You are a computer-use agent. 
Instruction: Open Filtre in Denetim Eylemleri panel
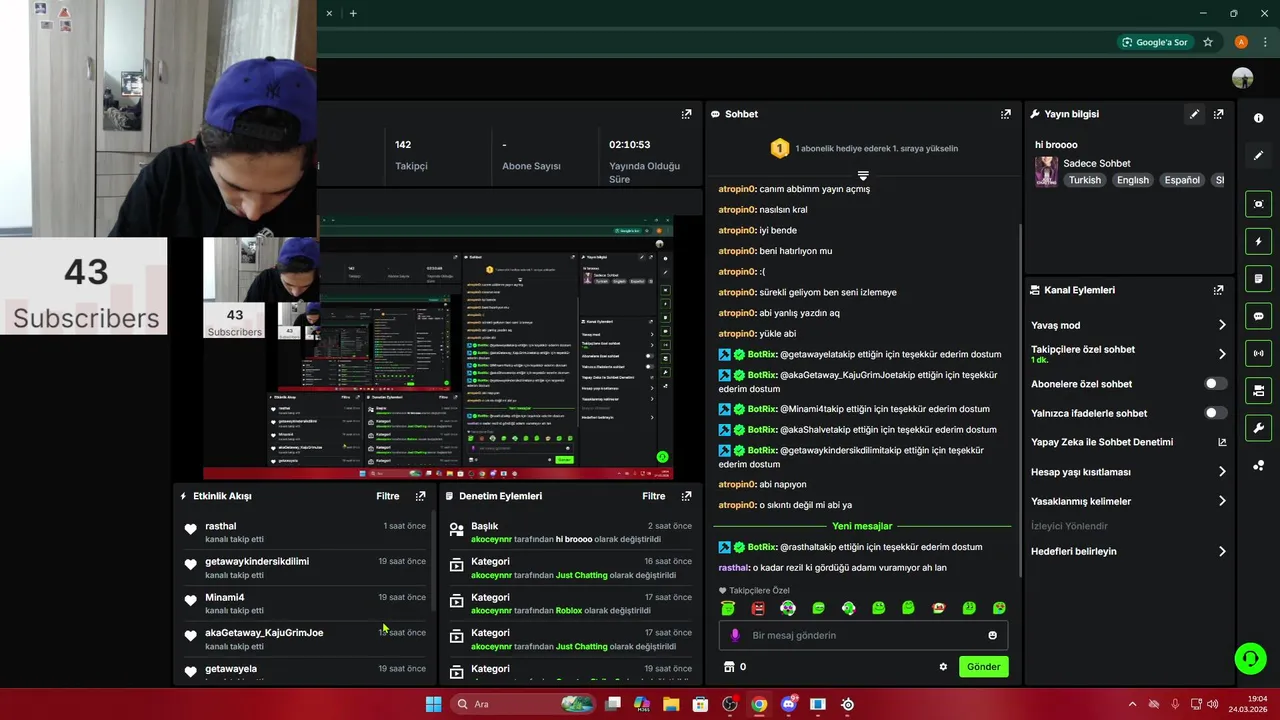[x=653, y=496]
